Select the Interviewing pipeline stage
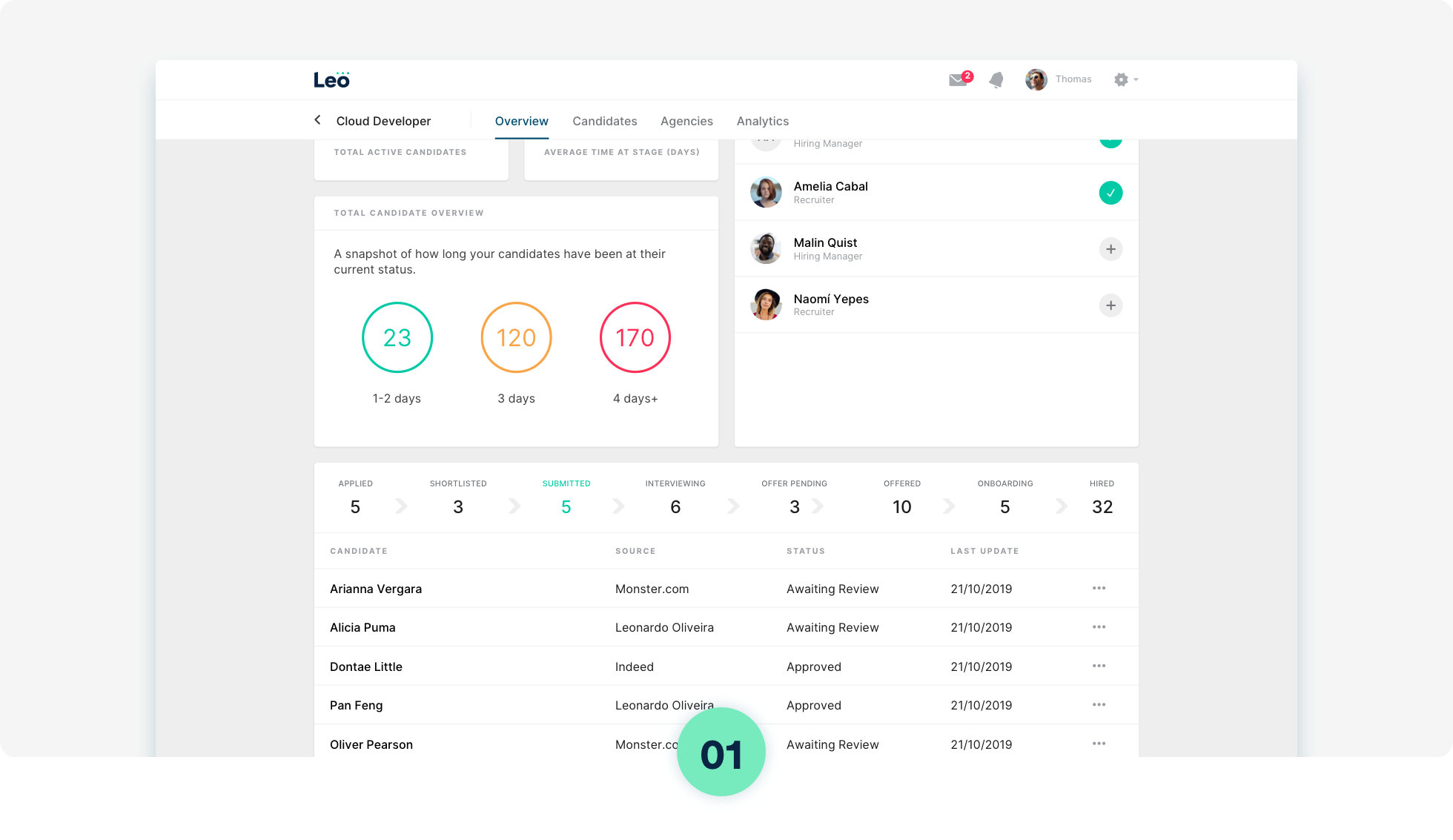This screenshot has width=1453, height=840. (675, 497)
